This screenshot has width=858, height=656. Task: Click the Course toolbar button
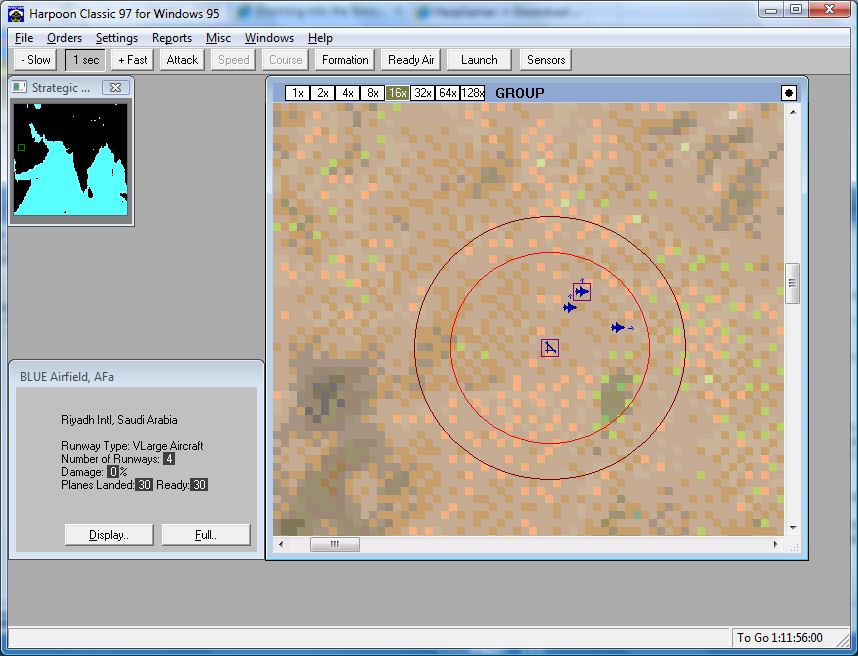[285, 60]
